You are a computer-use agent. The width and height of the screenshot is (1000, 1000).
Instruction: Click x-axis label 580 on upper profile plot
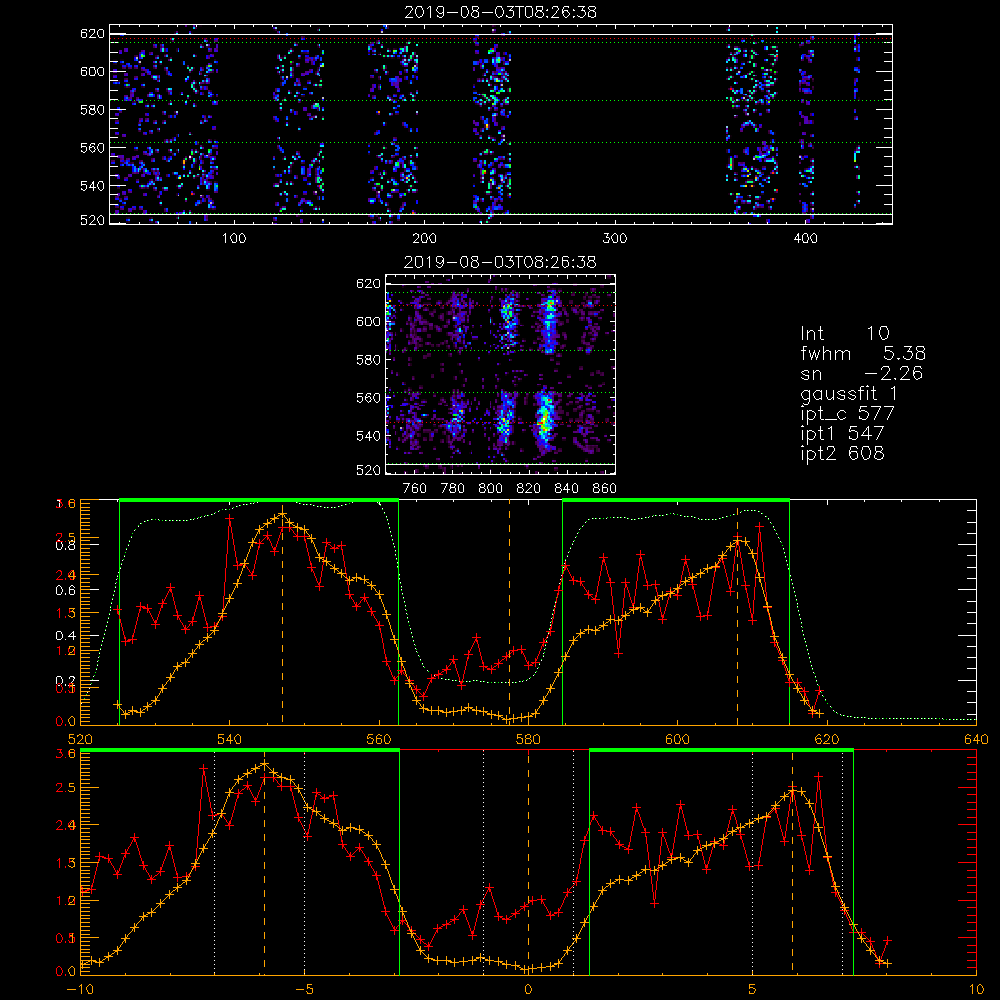528,739
